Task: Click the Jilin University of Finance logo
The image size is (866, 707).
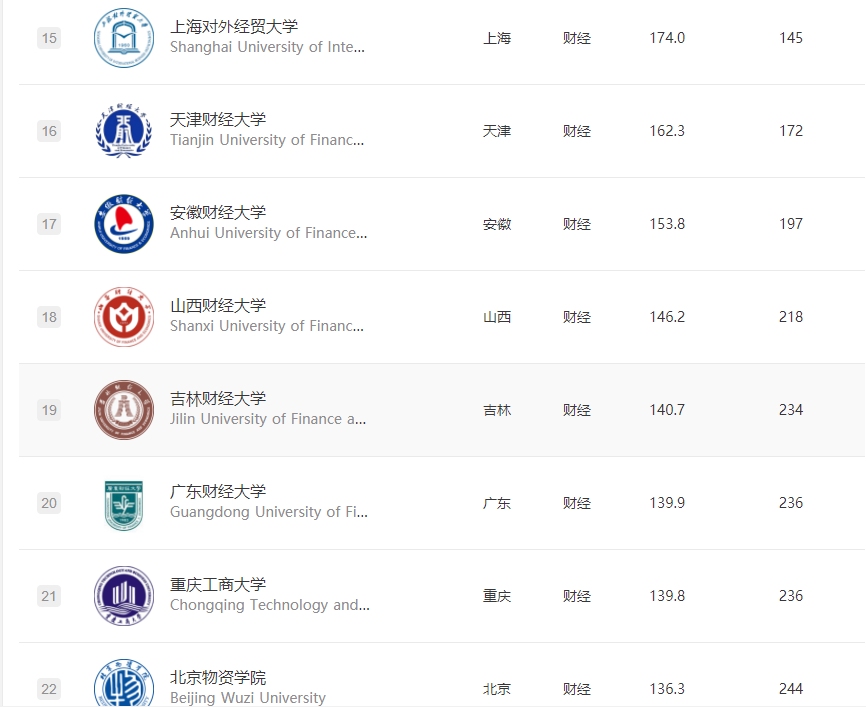Action: point(124,410)
